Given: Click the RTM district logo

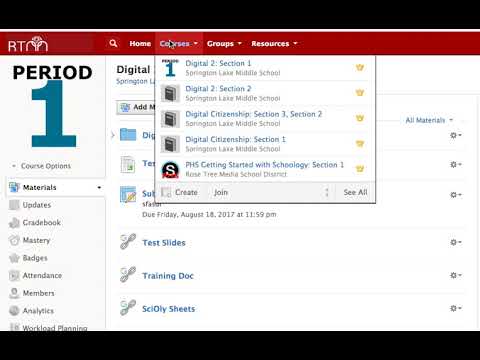Looking at the screenshot, I should (28, 44).
